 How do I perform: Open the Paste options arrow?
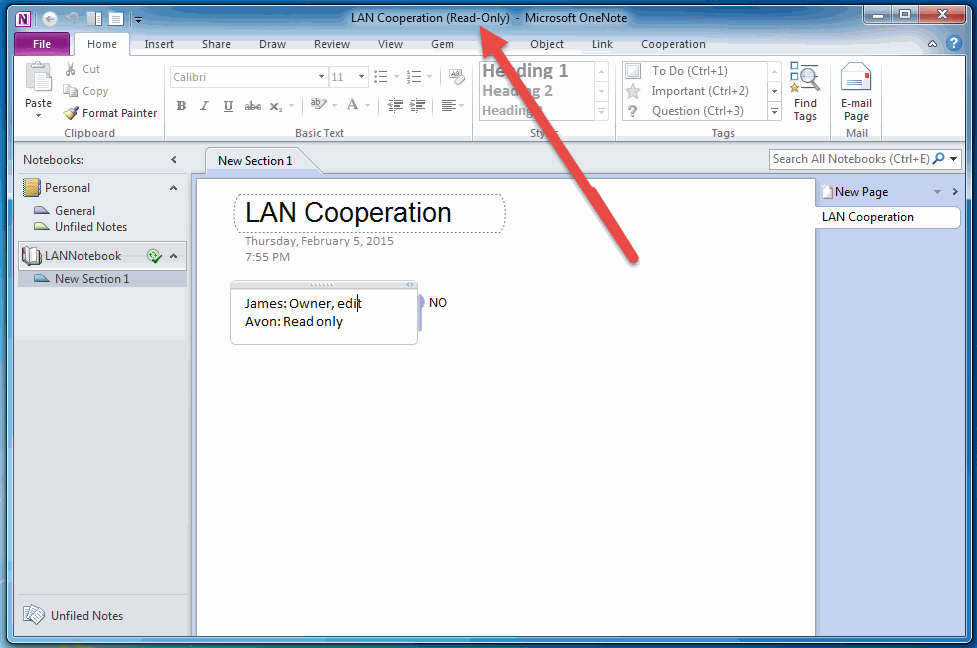click(39, 115)
